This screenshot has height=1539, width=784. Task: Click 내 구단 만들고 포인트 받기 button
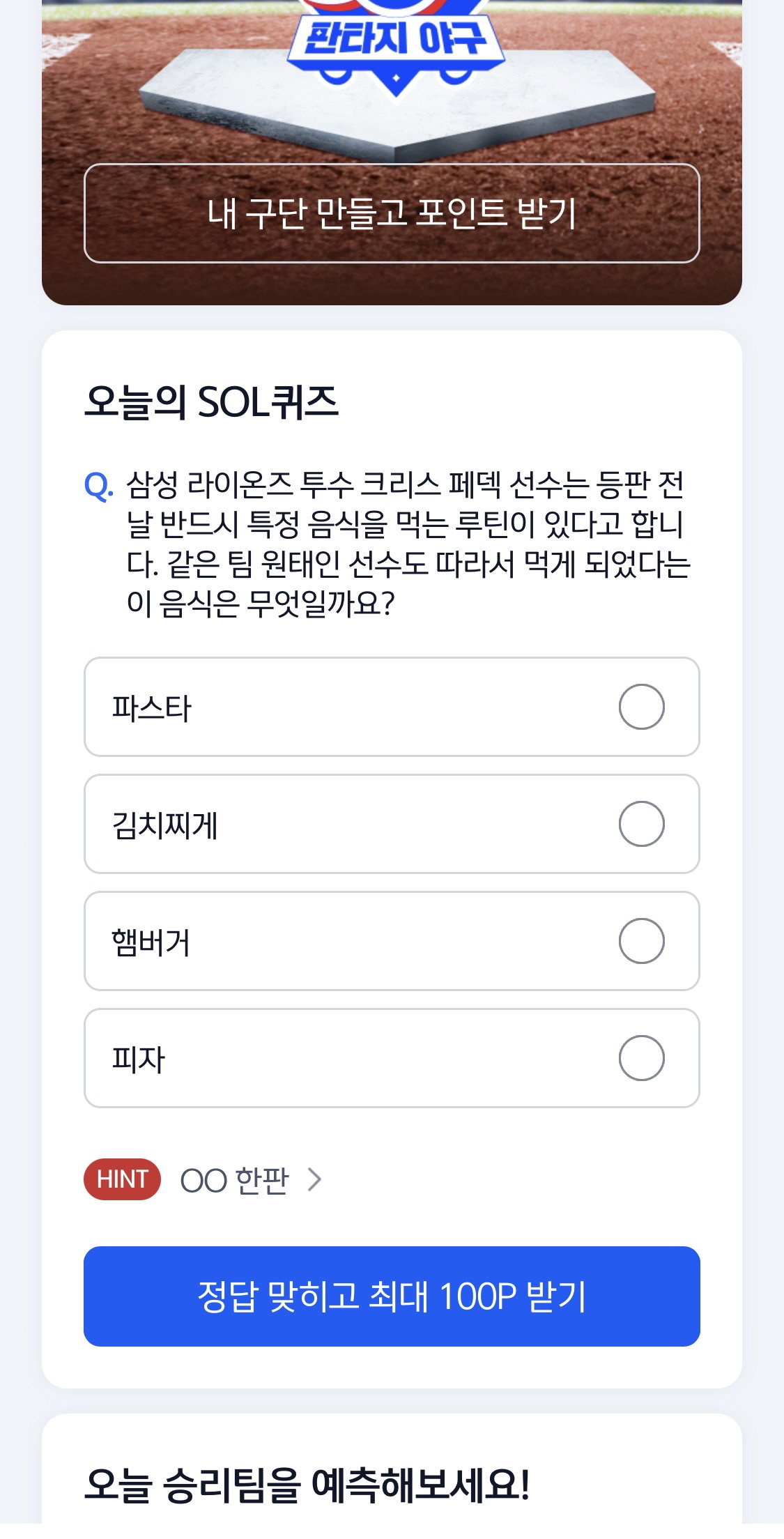pyautogui.click(x=392, y=213)
